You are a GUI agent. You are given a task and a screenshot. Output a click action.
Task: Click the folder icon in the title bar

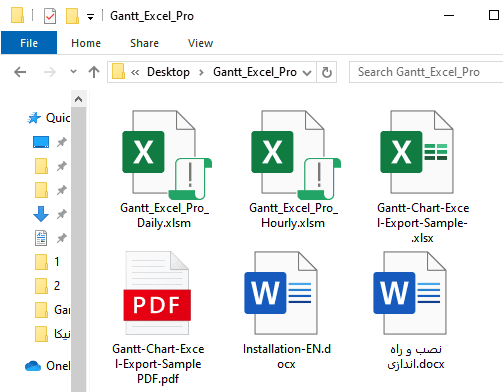click(x=17, y=15)
